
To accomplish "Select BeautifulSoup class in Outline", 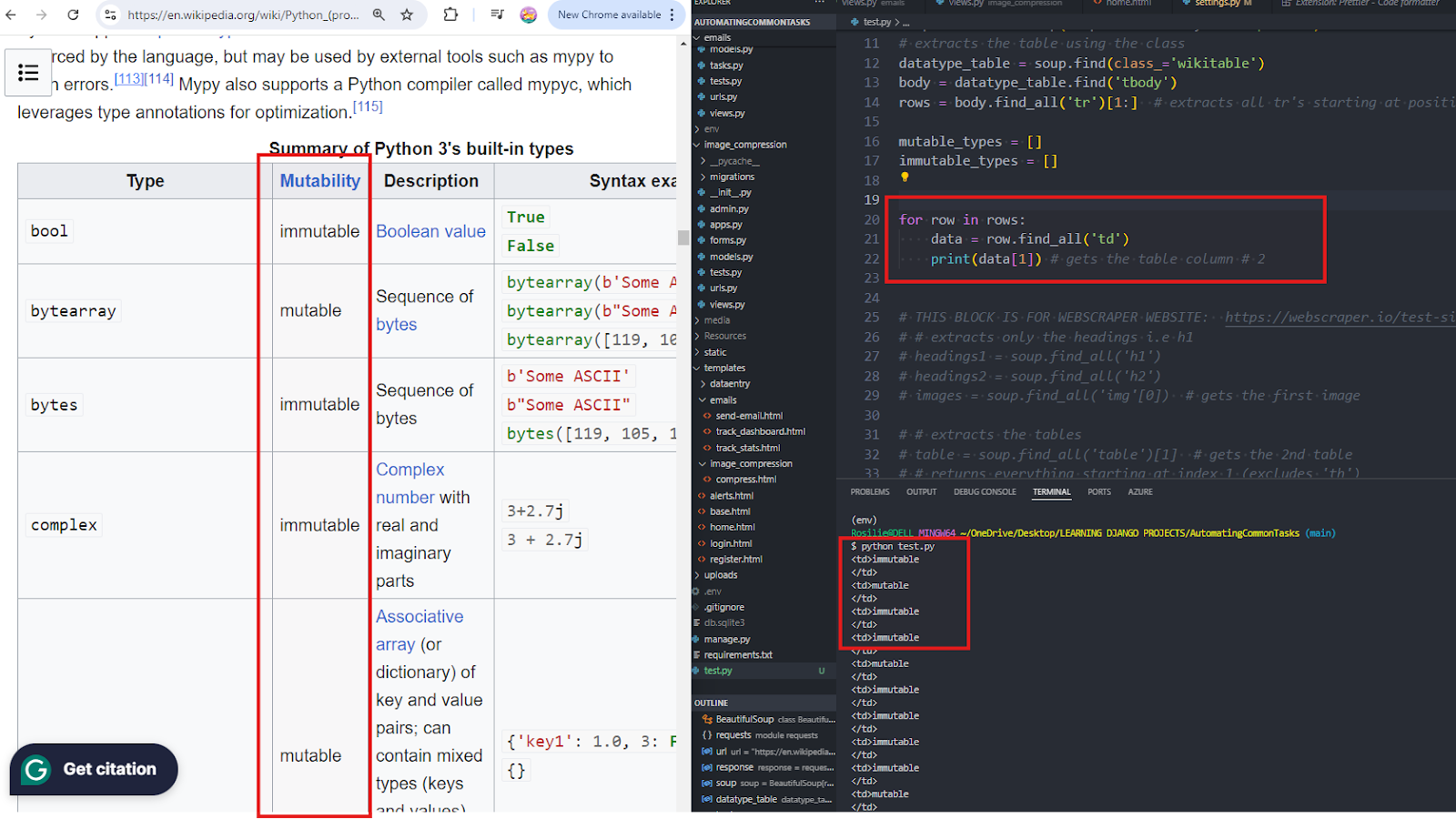I will click(x=744, y=719).
